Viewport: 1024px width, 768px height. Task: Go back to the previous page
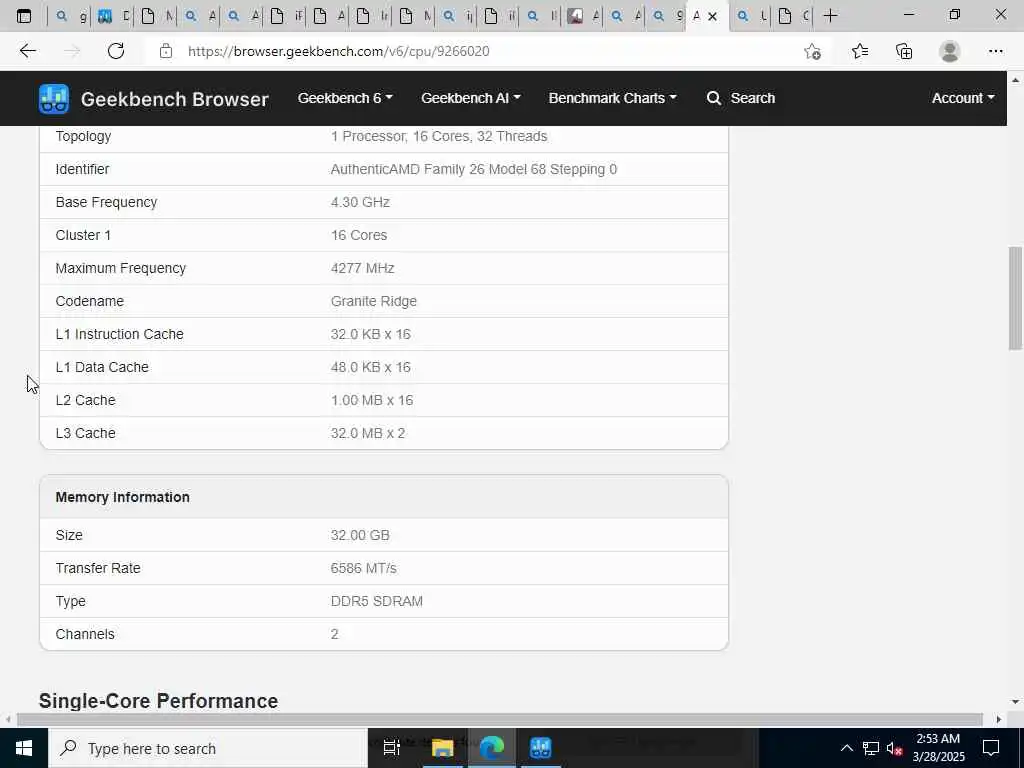(x=27, y=51)
